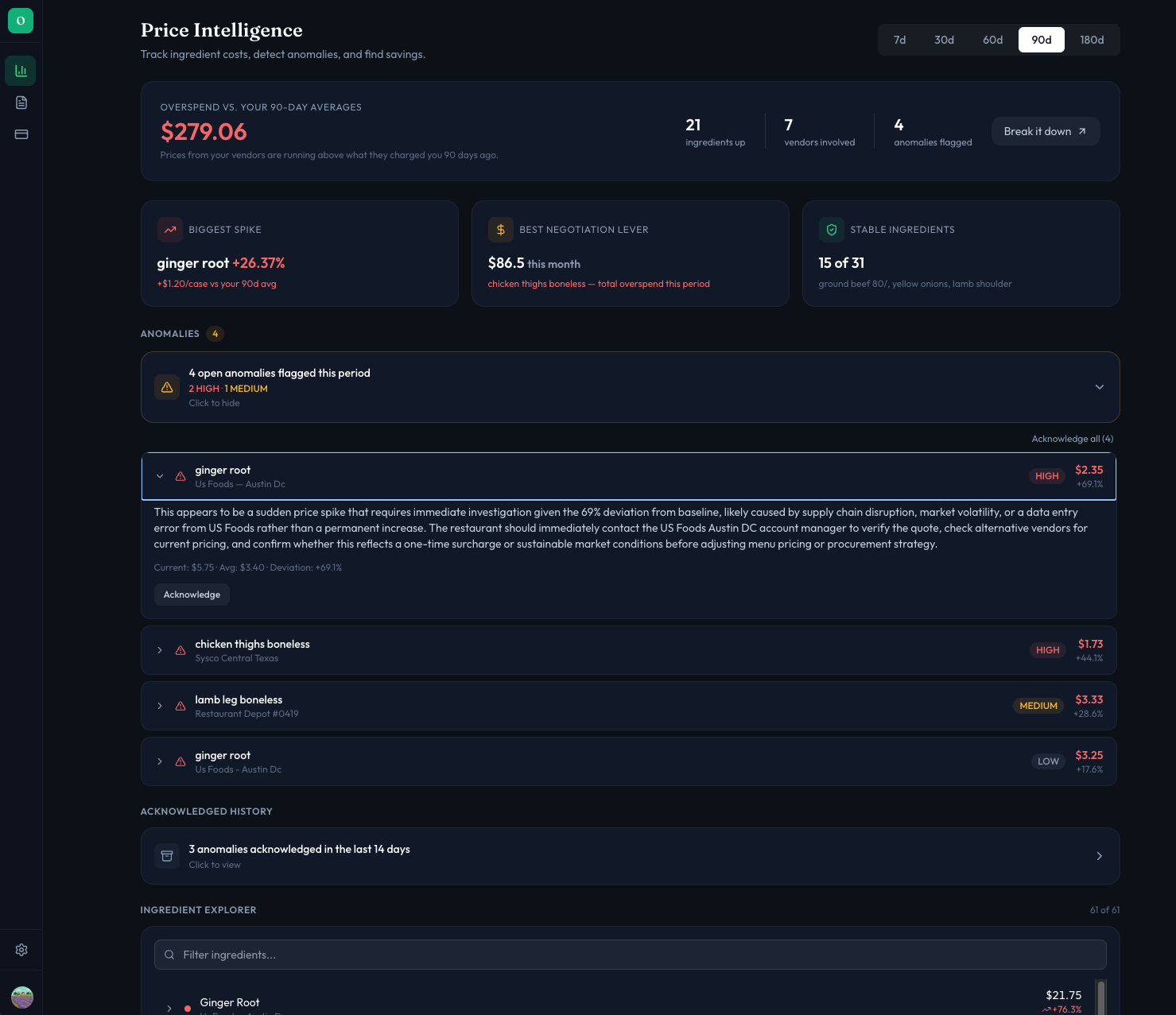The width and height of the screenshot is (1176, 1015).
Task: Click the LOW badge on ginger root row
Action: [1048, 761]
